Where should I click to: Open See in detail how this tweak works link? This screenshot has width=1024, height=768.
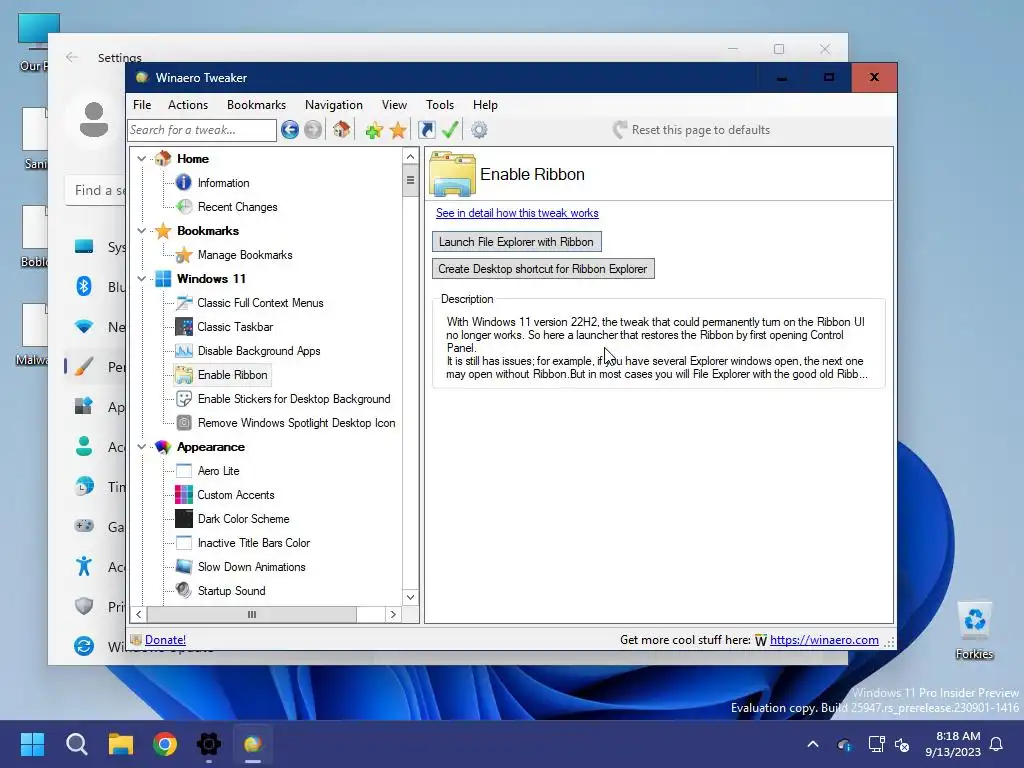(x=517, y=213)
